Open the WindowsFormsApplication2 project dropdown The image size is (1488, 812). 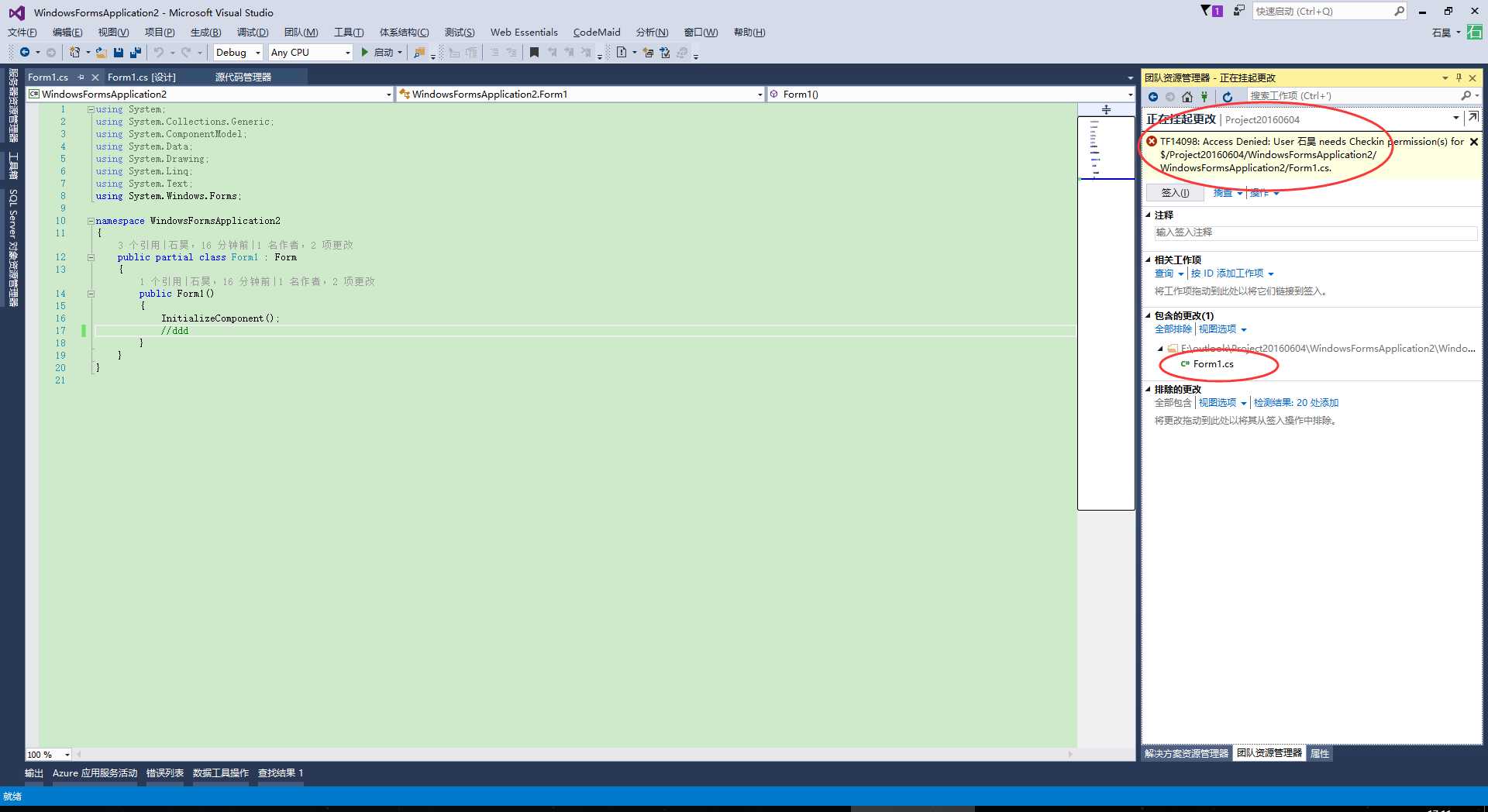210,95
